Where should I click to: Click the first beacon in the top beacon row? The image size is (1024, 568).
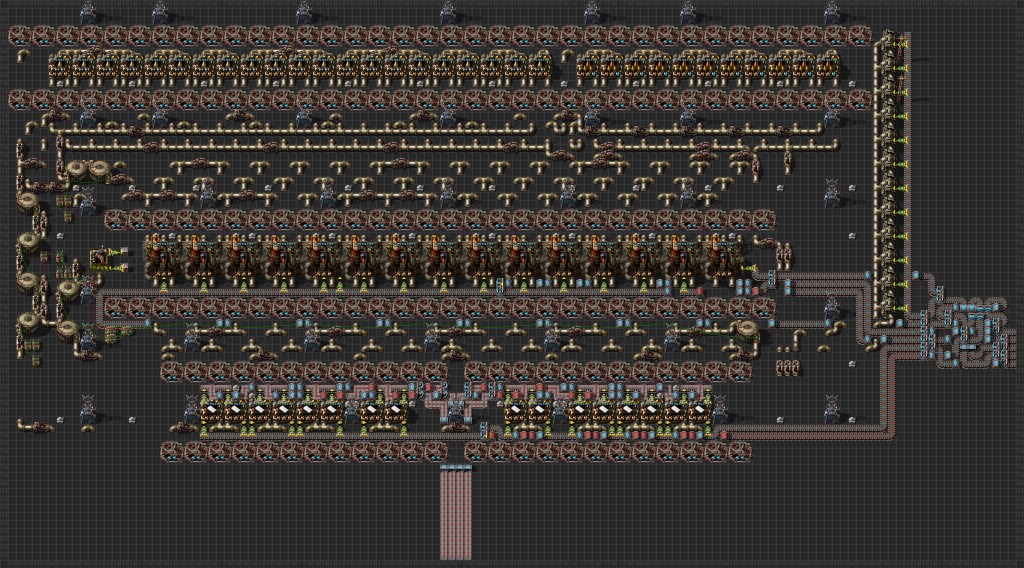pyautogui.click(x=20, y=35)
